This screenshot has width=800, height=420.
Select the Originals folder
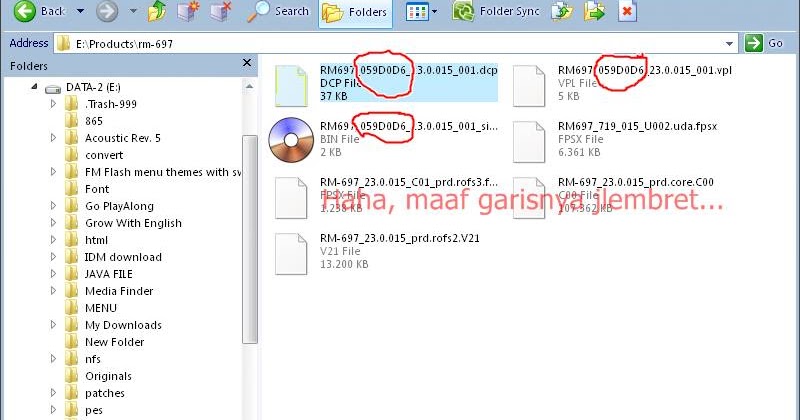[x=108, y=376]
